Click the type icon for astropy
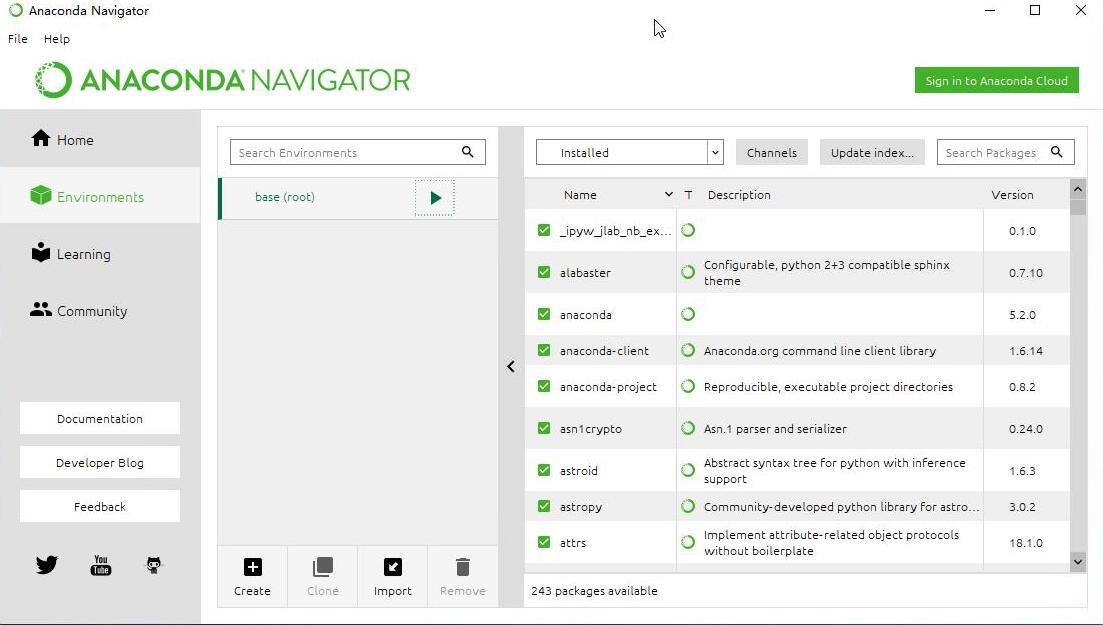 click(688, 506)
